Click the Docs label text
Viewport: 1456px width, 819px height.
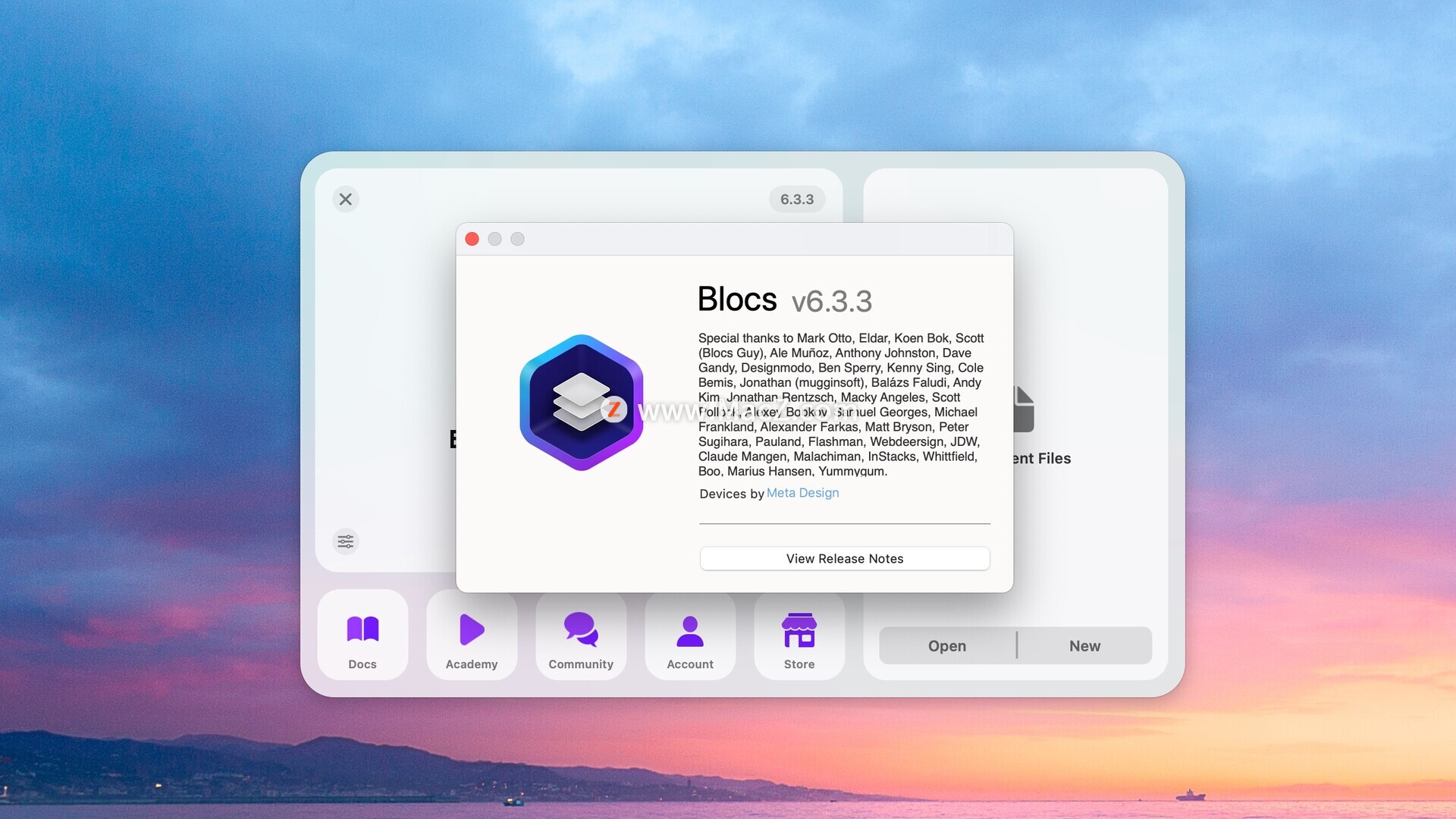pyautogui.click(x=362, y=664)
